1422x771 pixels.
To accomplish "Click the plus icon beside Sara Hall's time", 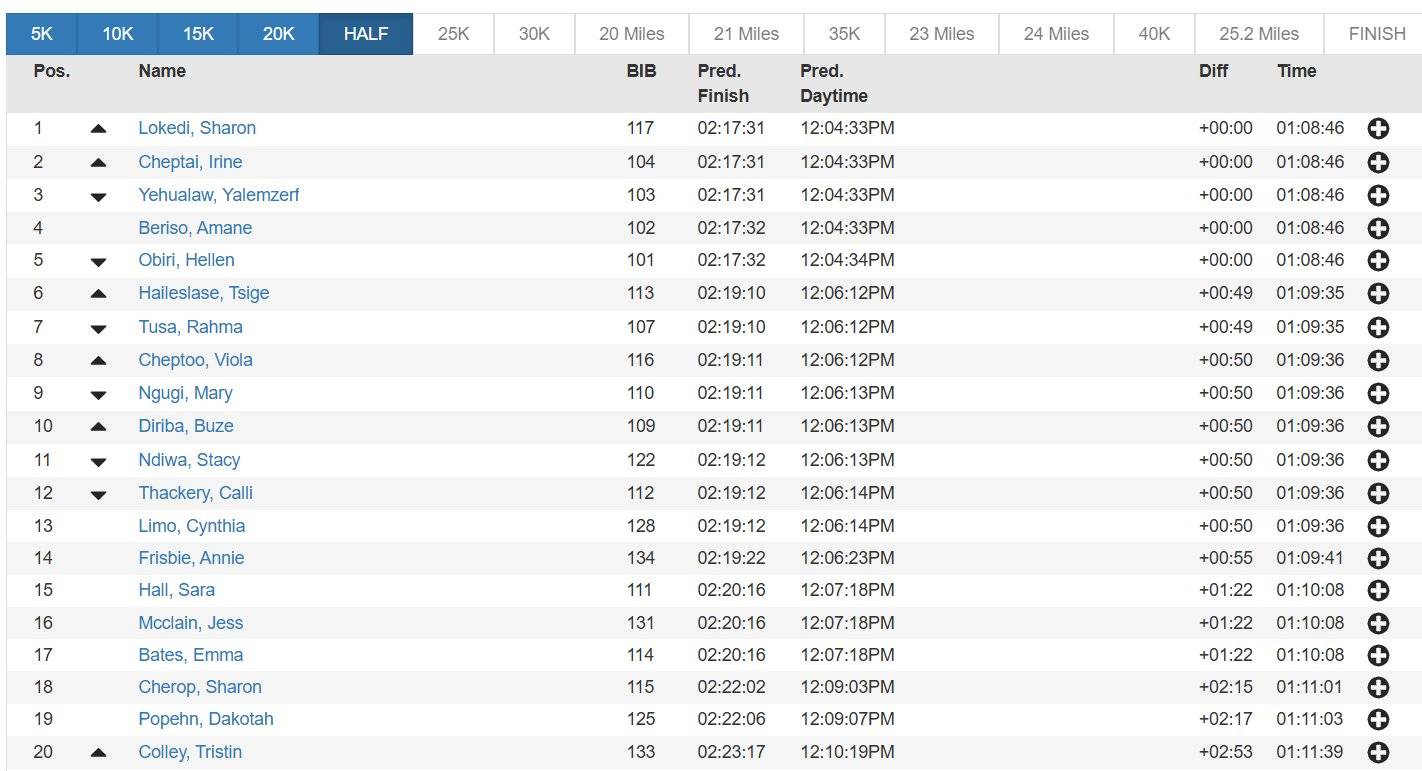I will click(1378, 591).
